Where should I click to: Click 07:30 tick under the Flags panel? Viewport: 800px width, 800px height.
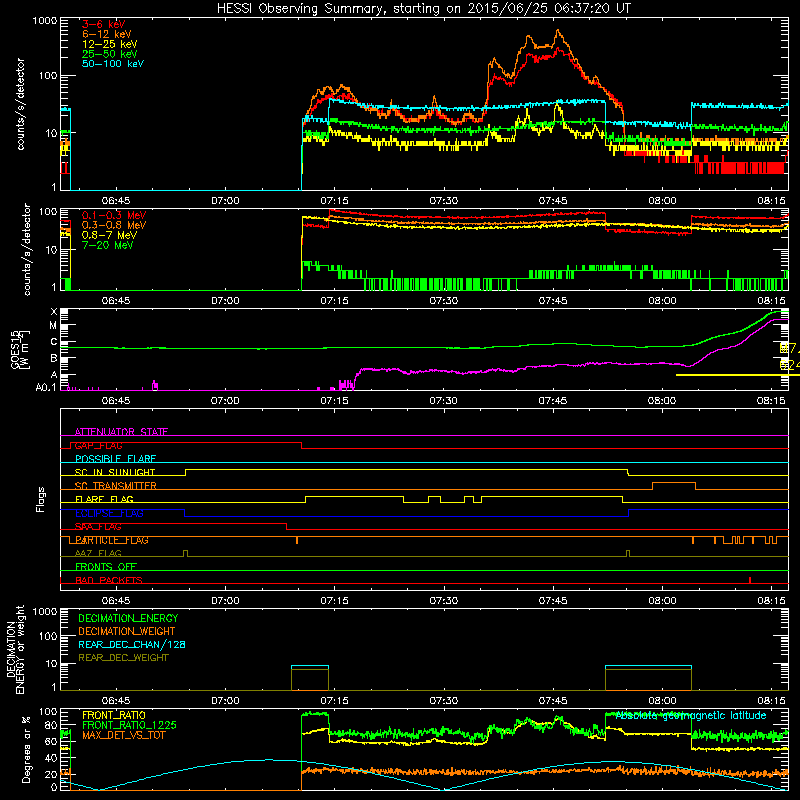click(444, 601)
